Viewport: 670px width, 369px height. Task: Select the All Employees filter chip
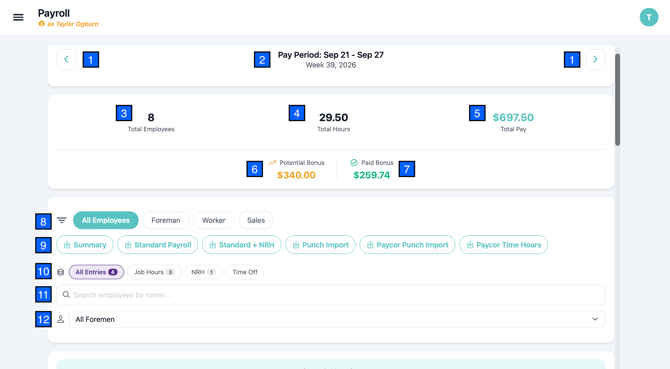[106, 220]
